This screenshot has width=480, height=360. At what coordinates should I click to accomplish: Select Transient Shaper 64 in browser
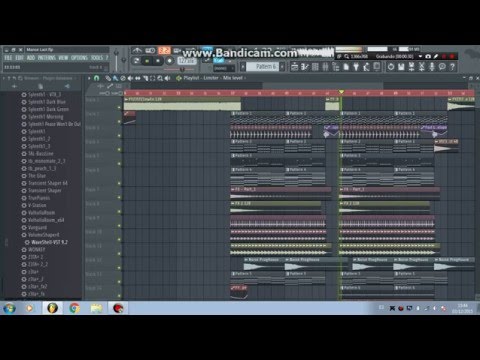[48, 183]
